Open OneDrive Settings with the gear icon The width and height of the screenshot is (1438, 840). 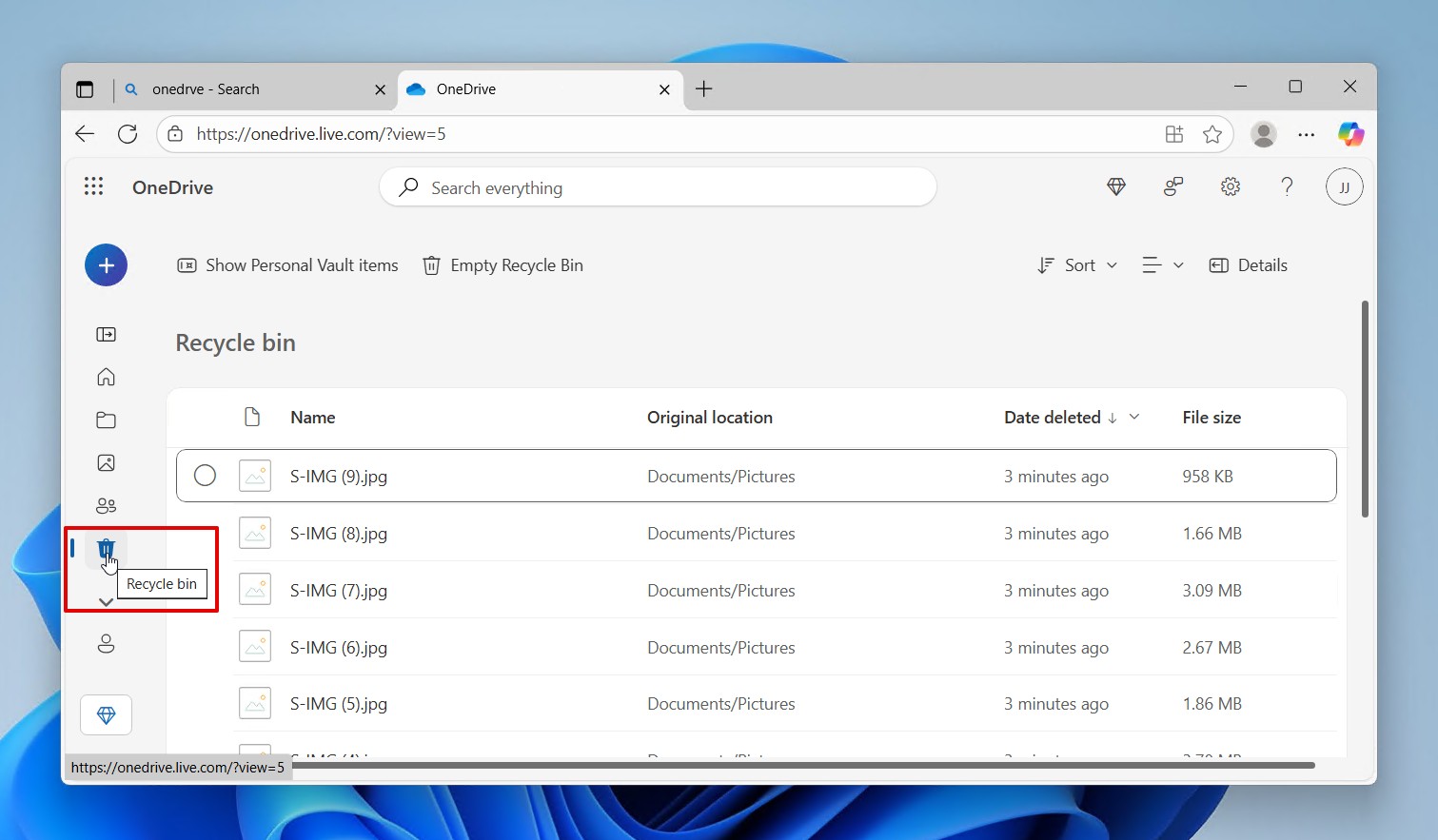point(1230,186)
